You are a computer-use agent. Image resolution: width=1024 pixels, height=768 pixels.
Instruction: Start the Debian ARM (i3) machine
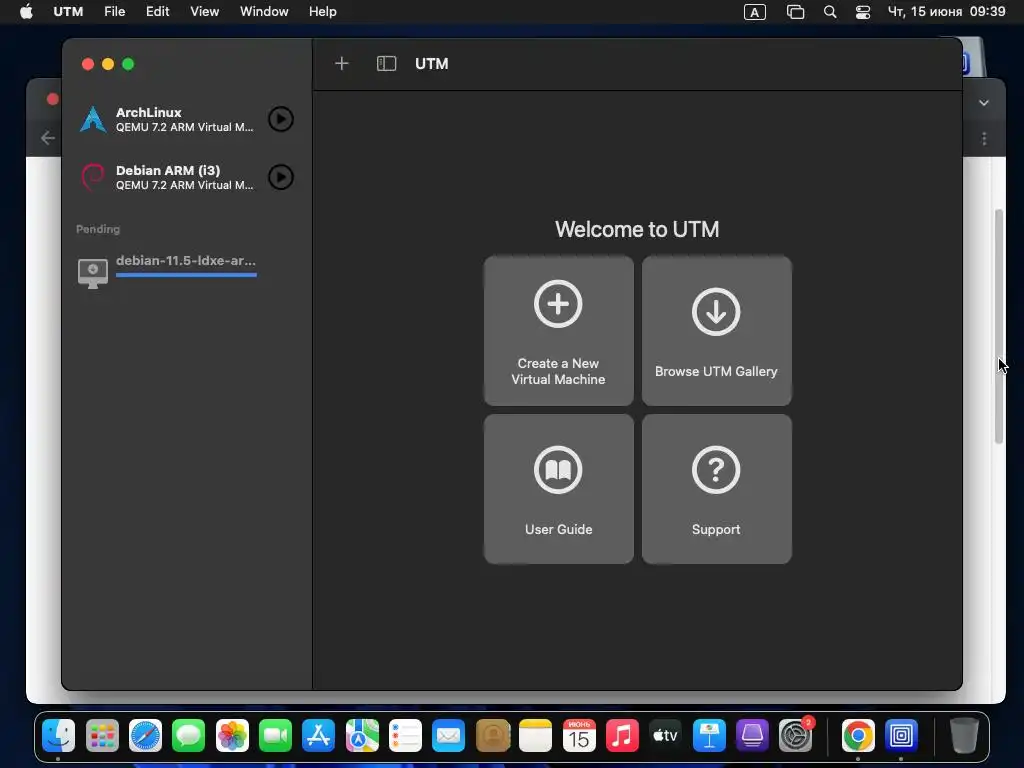tap(281, 177)
